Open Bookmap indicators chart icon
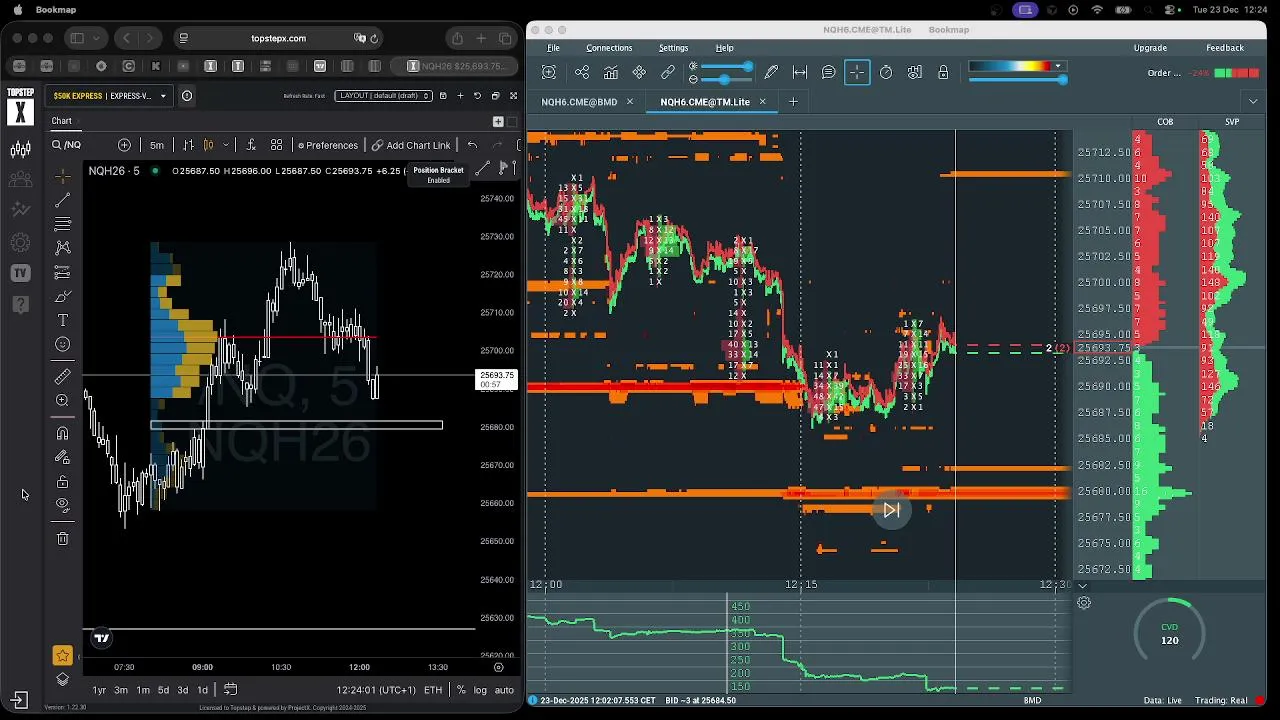This screenshot has width=1280, height=720. (x=610, y=72)
